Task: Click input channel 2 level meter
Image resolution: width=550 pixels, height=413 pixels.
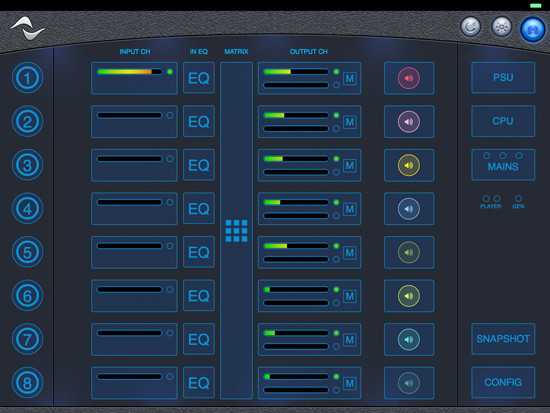Action: [x=129, y=115]
